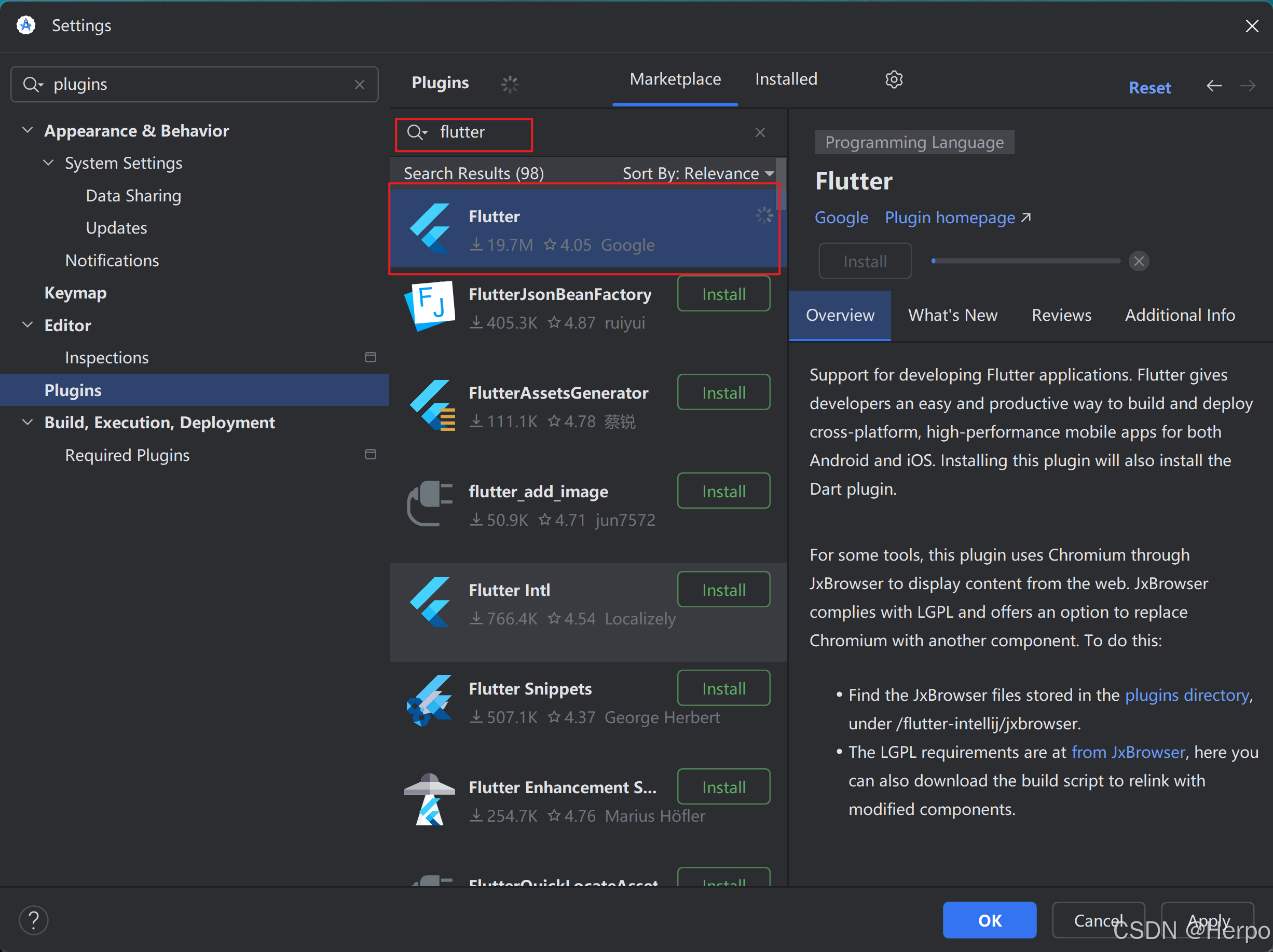Click the Flutter Snippets plugin icon
This screenshot has width=1273, height=952.
[x=430, y=700]
